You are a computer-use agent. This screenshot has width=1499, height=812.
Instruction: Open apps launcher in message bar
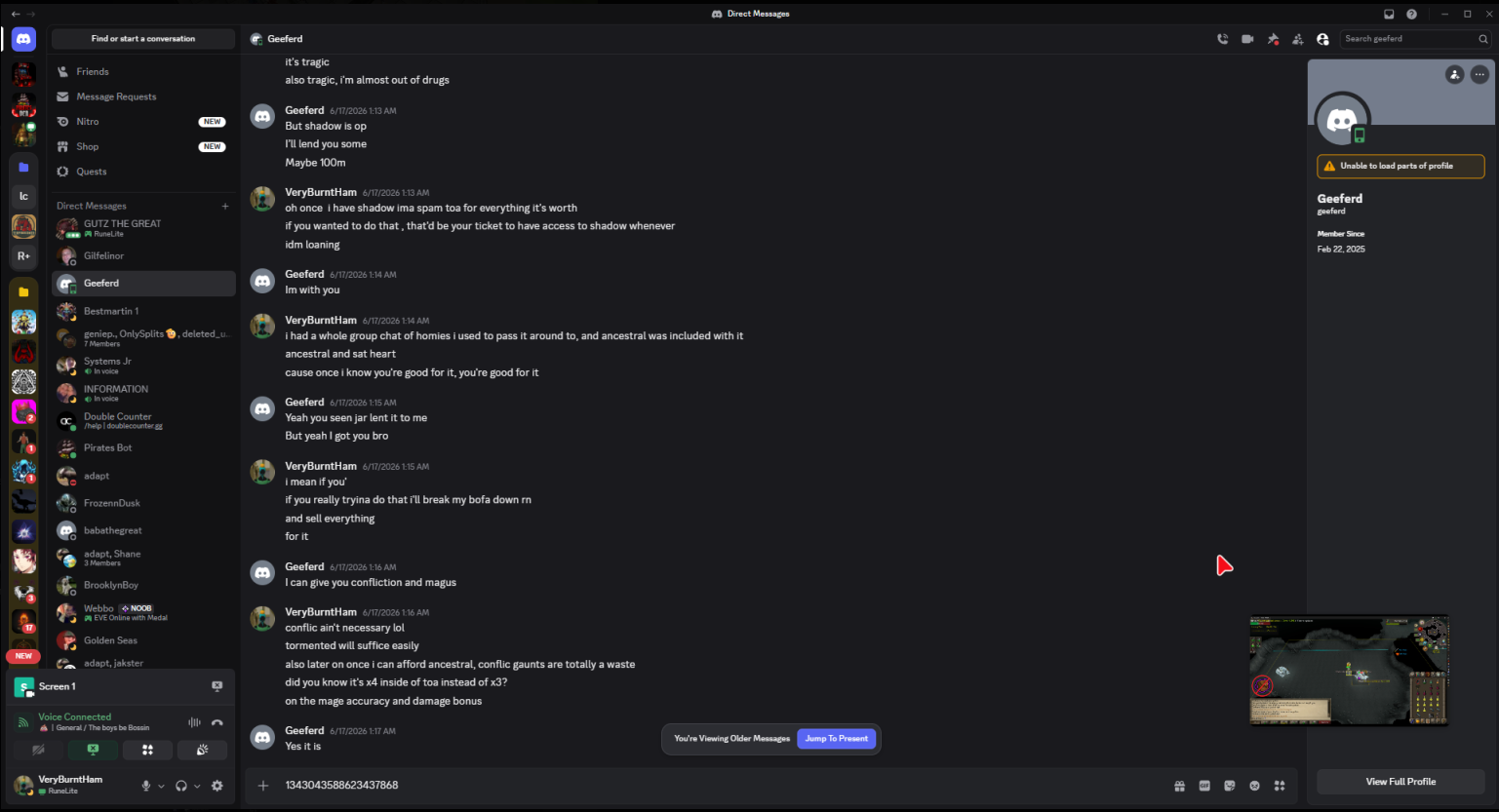click(x=1280, y=786)
